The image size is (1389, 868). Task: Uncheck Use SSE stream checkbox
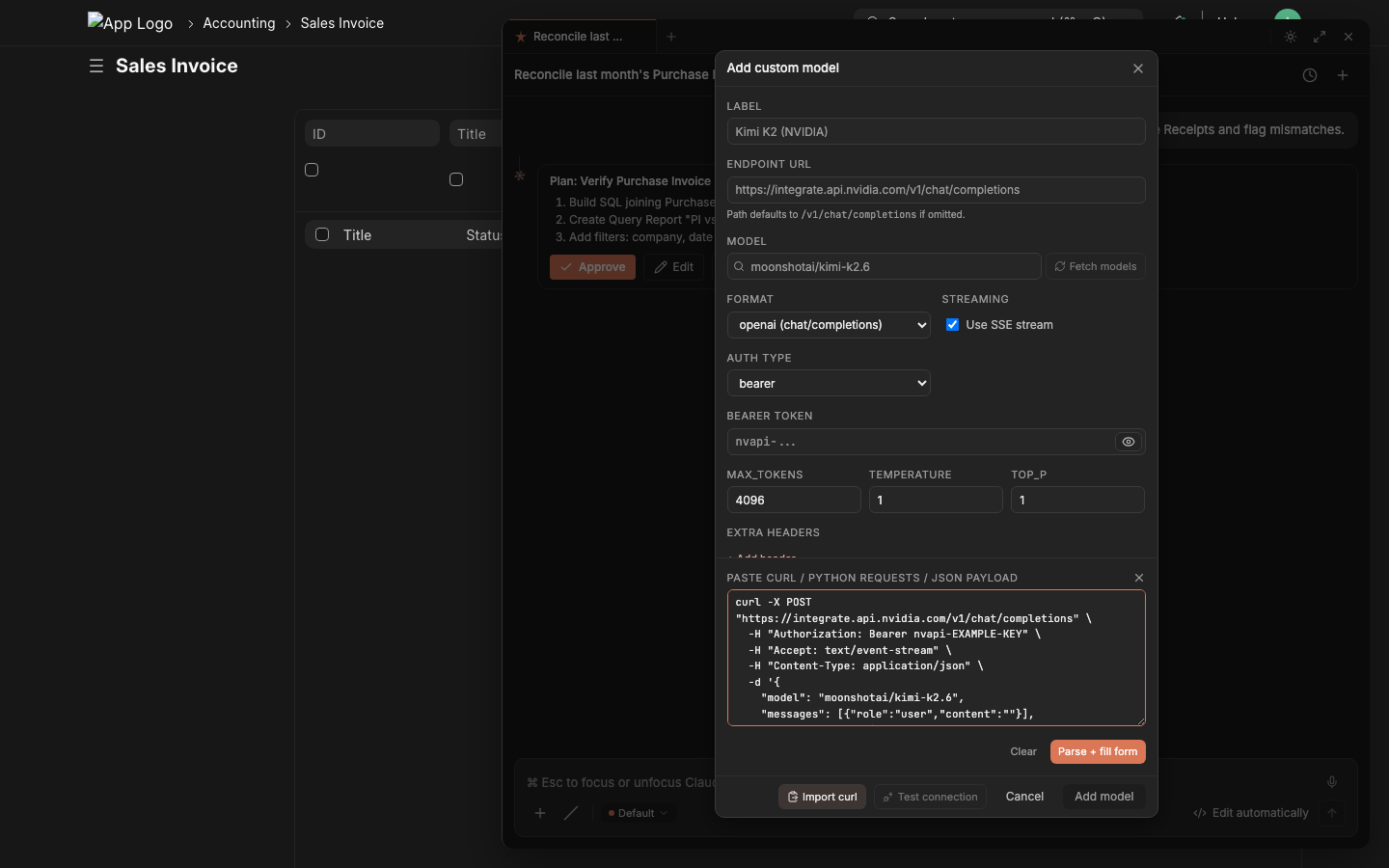coord(952,325)
